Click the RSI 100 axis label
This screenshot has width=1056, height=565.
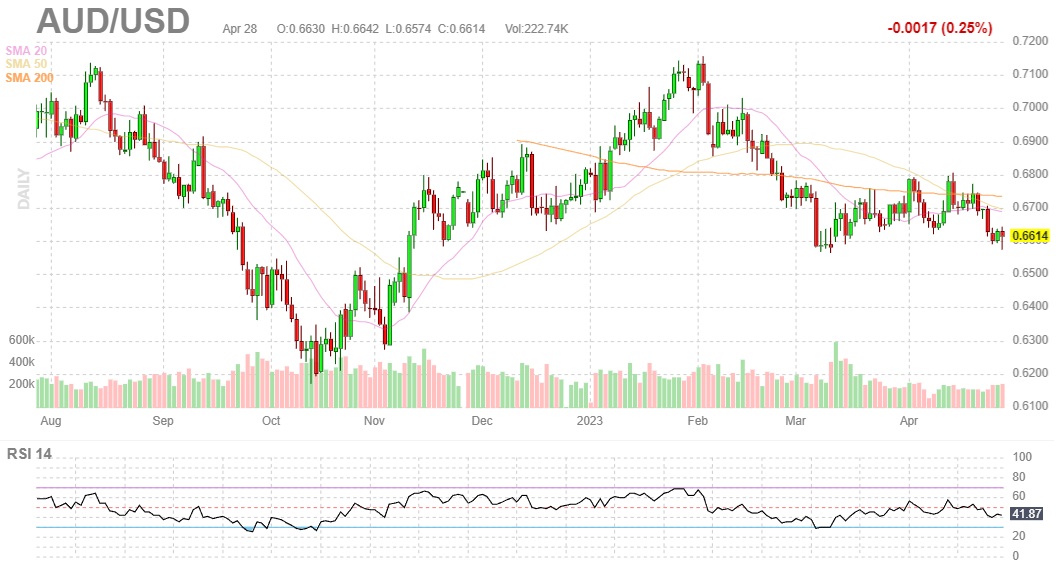click(x=1022, y=457)
